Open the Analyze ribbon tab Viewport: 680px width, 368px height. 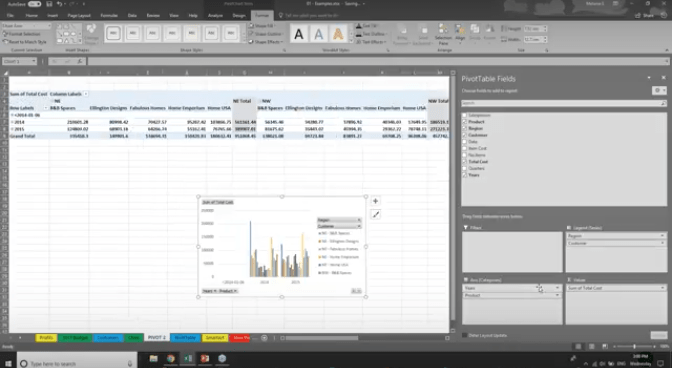[215, 16]
